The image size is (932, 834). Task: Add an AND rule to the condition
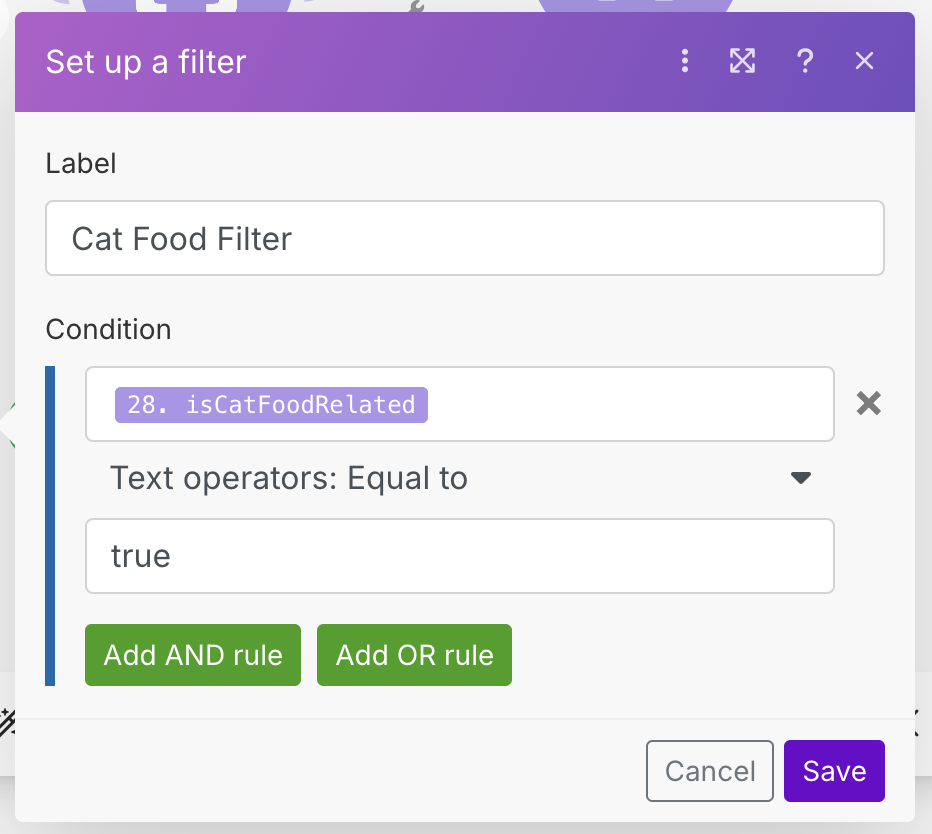point(192,655)
